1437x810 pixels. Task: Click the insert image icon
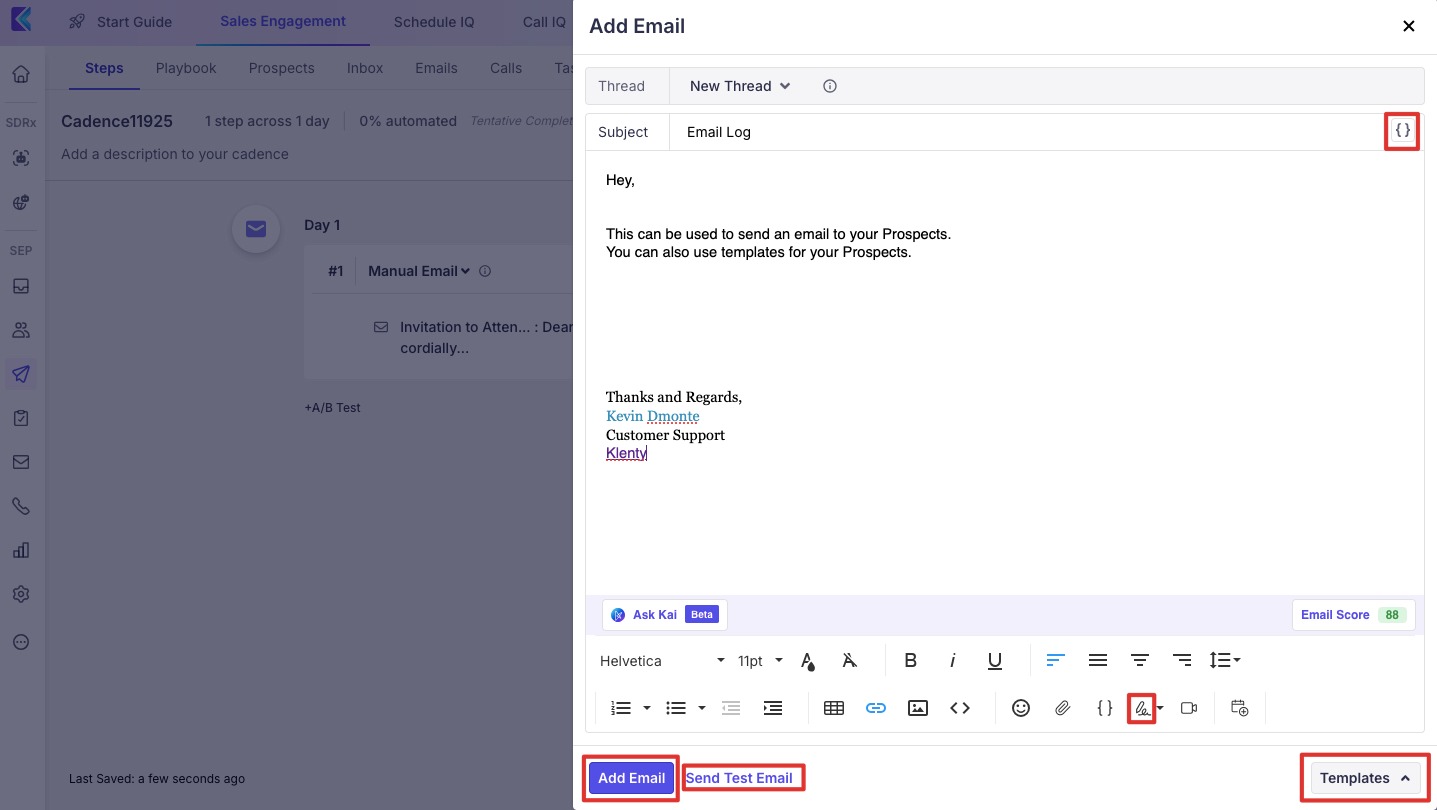[917, 708]
